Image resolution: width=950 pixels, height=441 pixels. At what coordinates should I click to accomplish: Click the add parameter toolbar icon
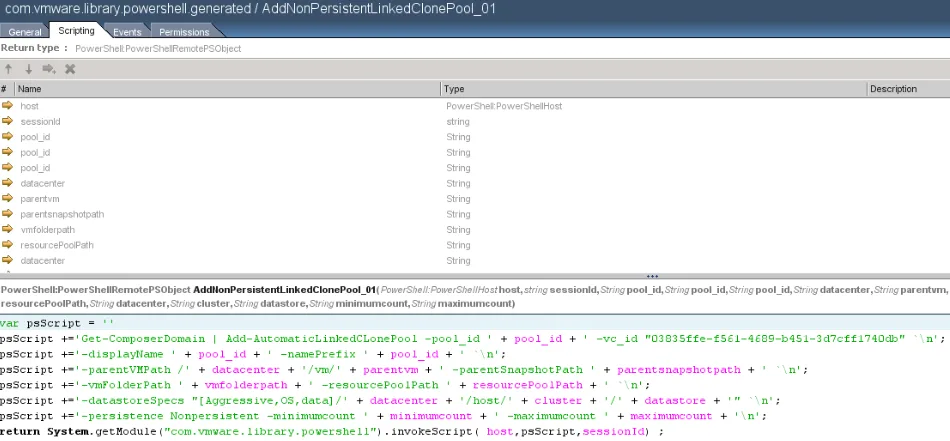click(x=49, y=69)
